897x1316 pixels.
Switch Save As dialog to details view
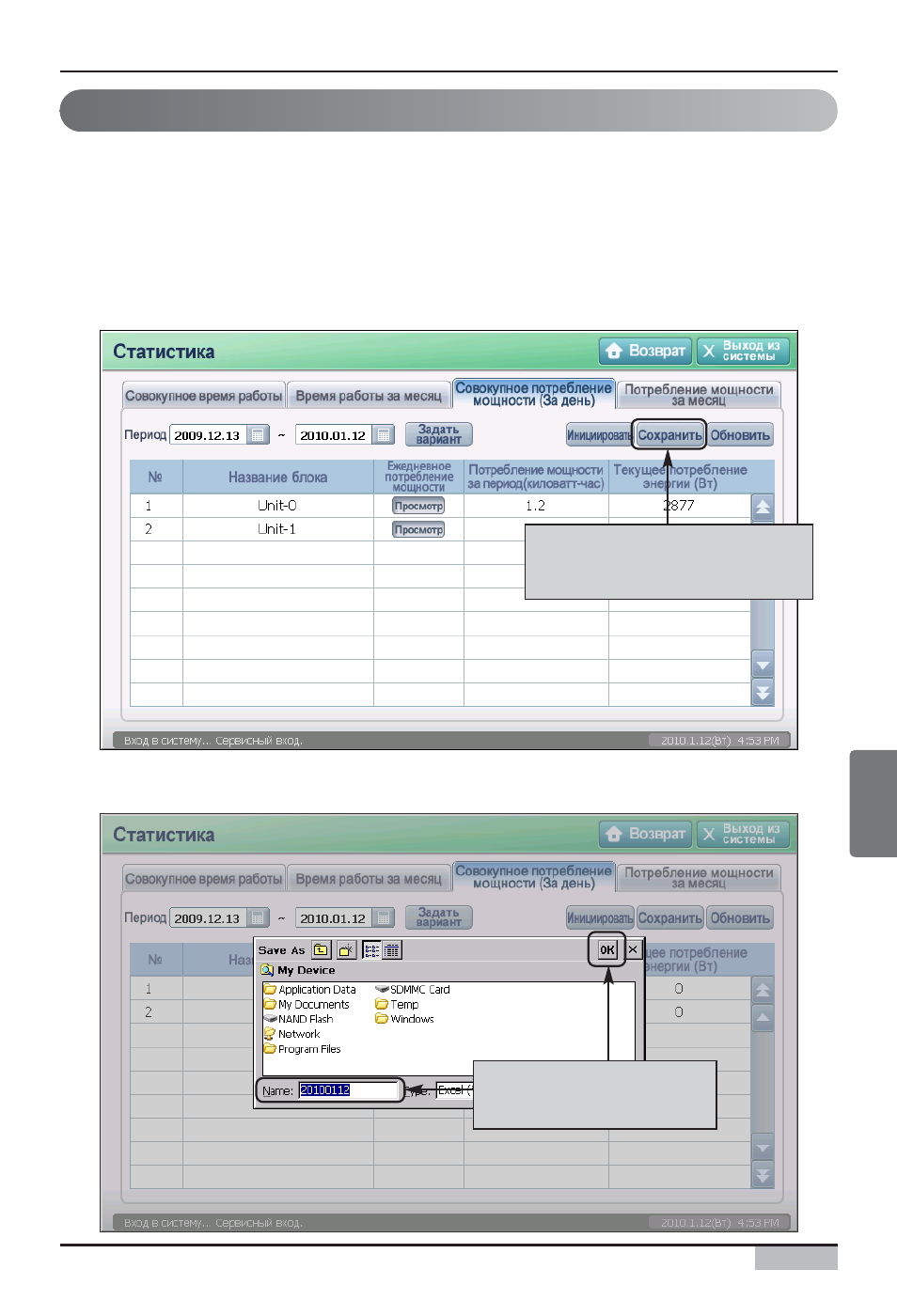pyautogui.click(x=392, y=950)
